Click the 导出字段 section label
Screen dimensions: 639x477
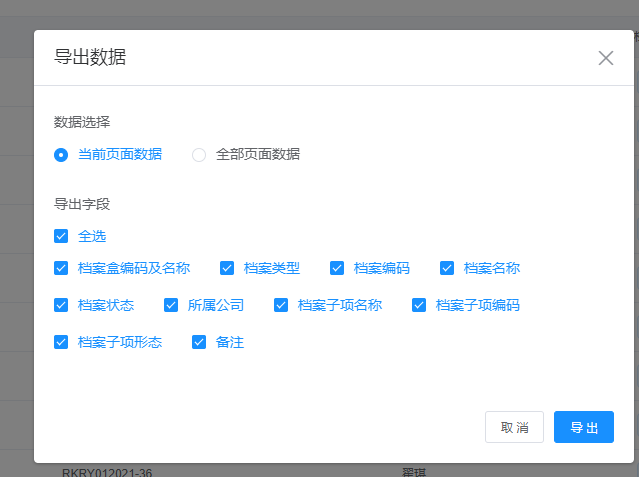pos(82,204)
